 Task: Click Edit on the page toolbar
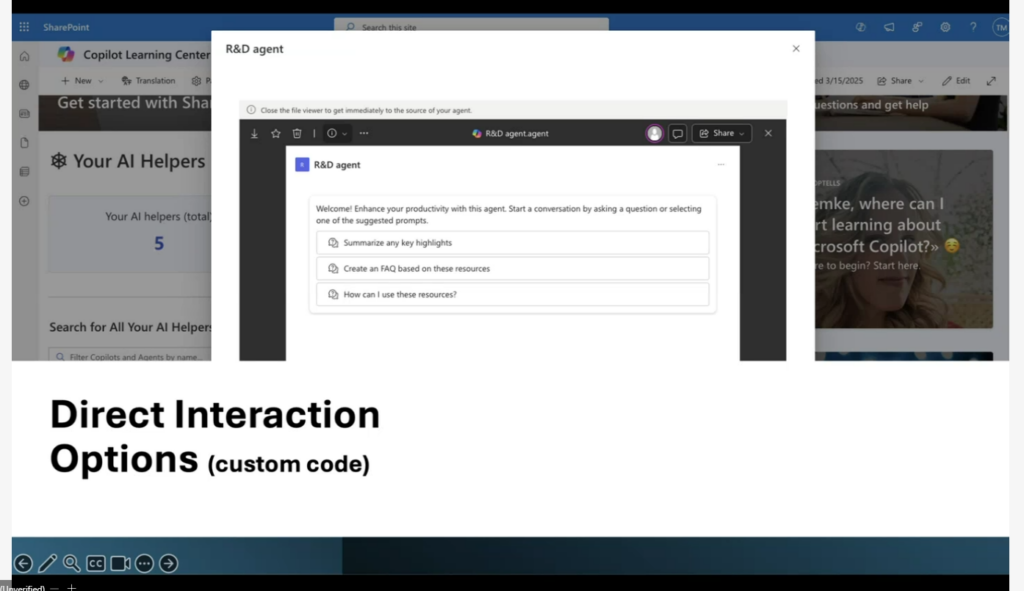956,80
